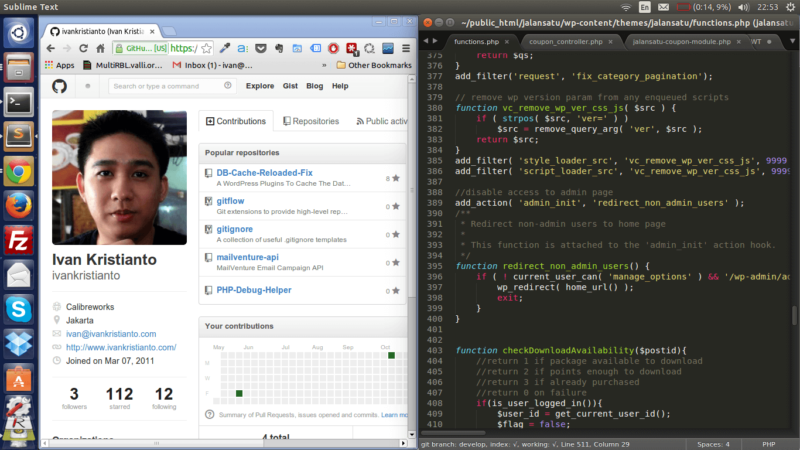This screenshot has width=800, height=450.
Task: Open keyboard layout En indicator
Action: click(645, 7)
